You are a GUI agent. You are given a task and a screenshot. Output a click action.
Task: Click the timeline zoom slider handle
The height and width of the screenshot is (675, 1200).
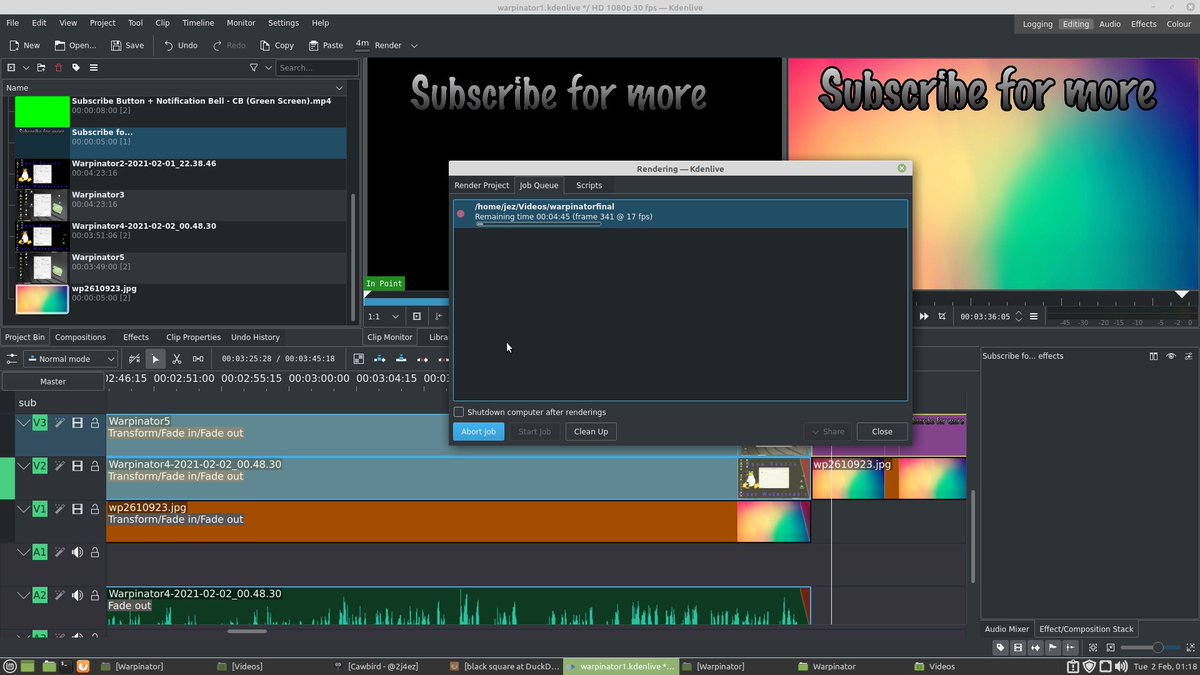(x=1157, y=648)
